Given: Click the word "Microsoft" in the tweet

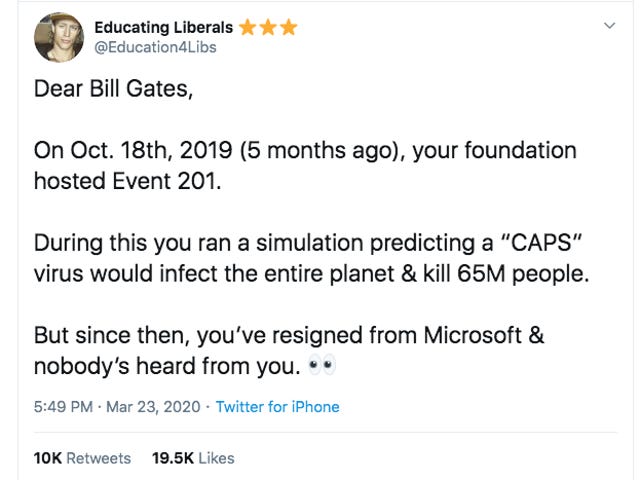Looking at the screenshot, I should coord(473,335).
